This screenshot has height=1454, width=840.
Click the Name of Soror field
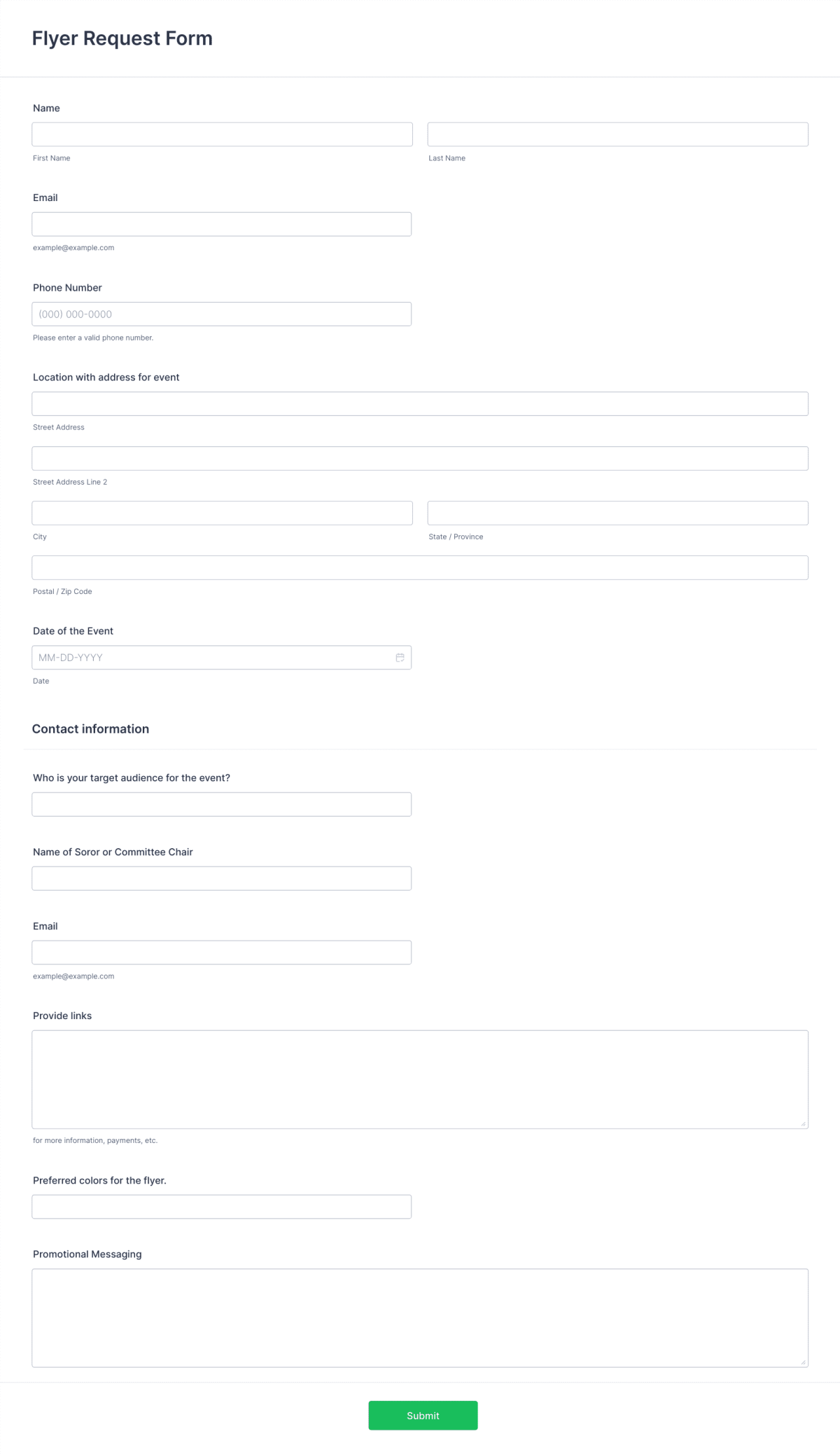[222, 878]
